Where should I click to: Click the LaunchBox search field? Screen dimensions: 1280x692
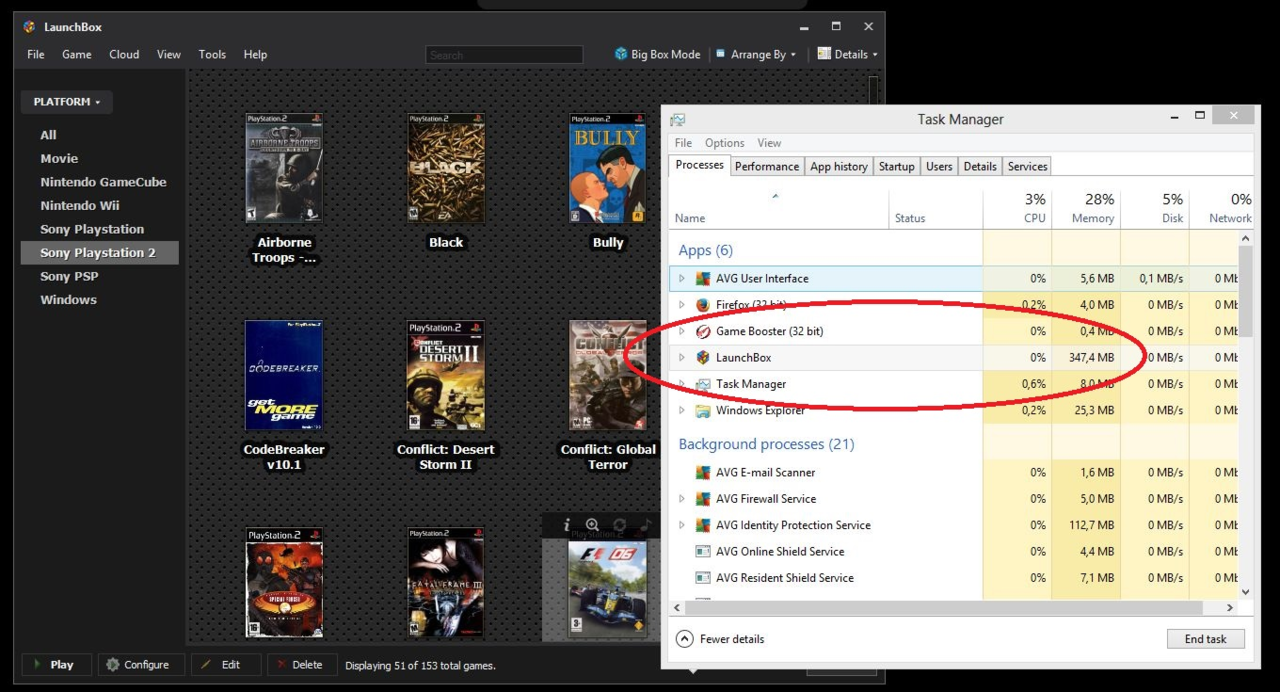[x=504, y=55]
